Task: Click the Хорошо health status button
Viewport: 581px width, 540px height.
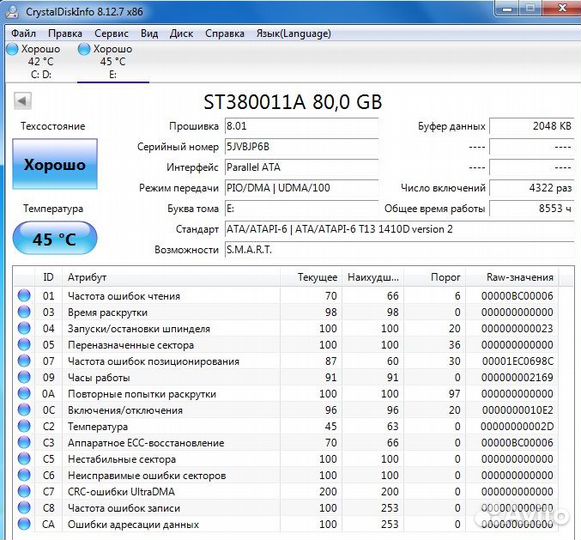Action: click(55, 164)
